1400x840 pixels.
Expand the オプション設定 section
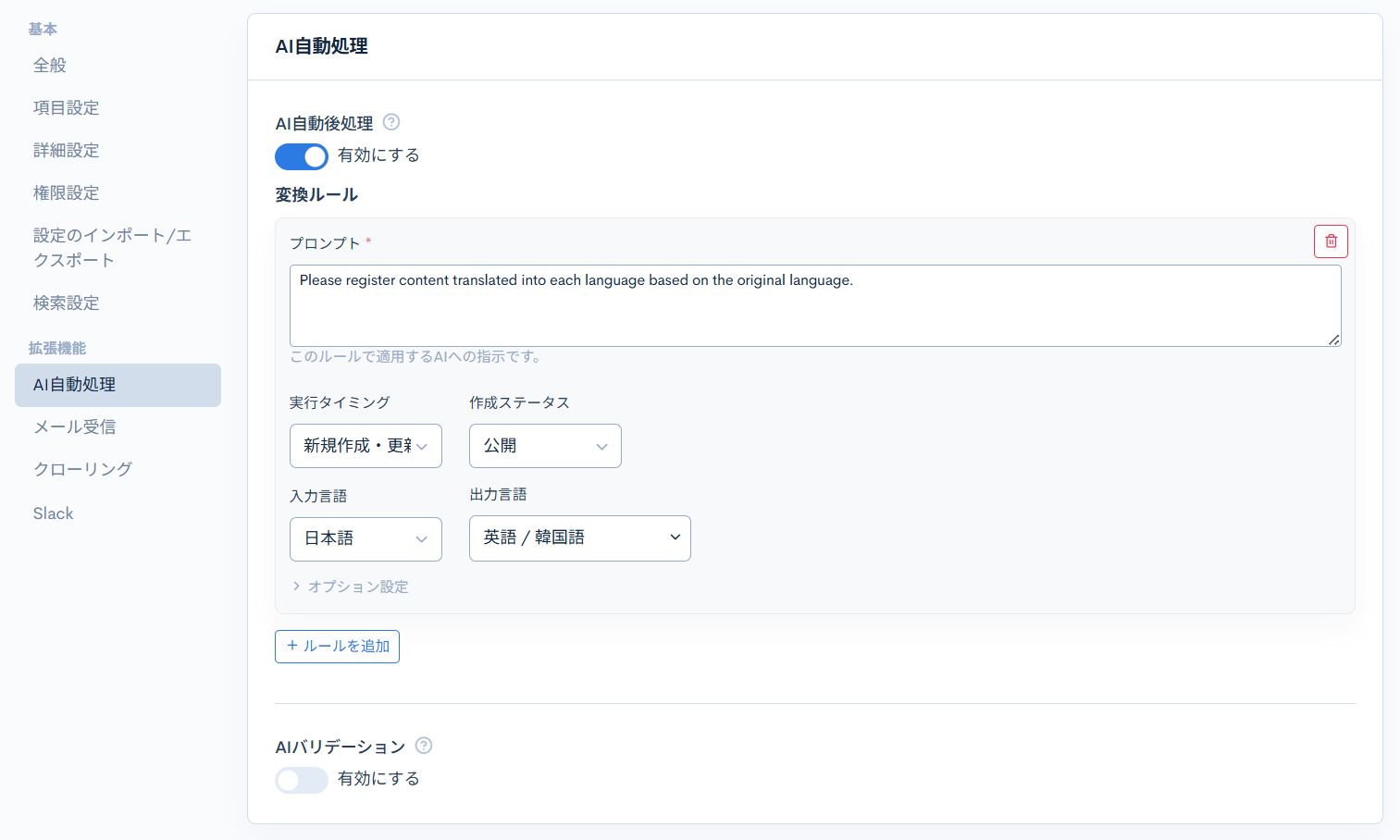350,587
